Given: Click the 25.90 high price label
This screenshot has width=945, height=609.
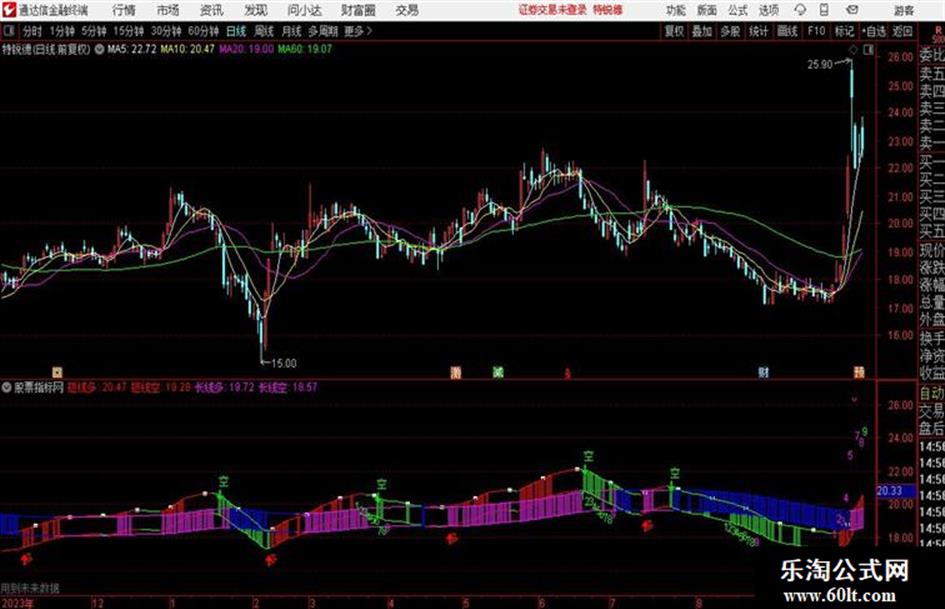Looking at the screenshot, I should [x=820, y=64].
